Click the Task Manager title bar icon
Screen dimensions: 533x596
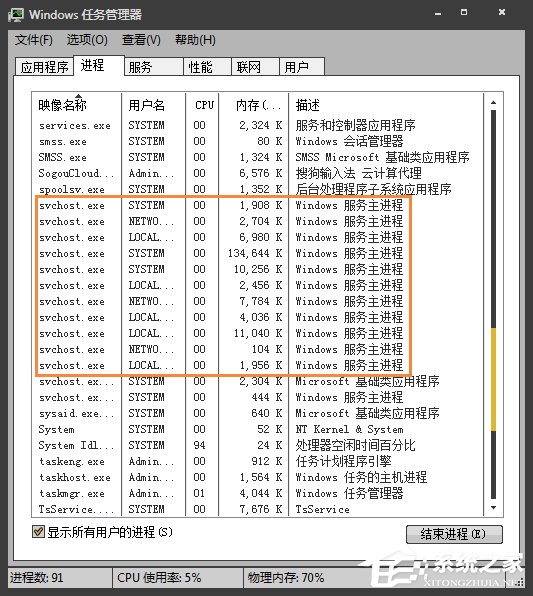point(15,14)
